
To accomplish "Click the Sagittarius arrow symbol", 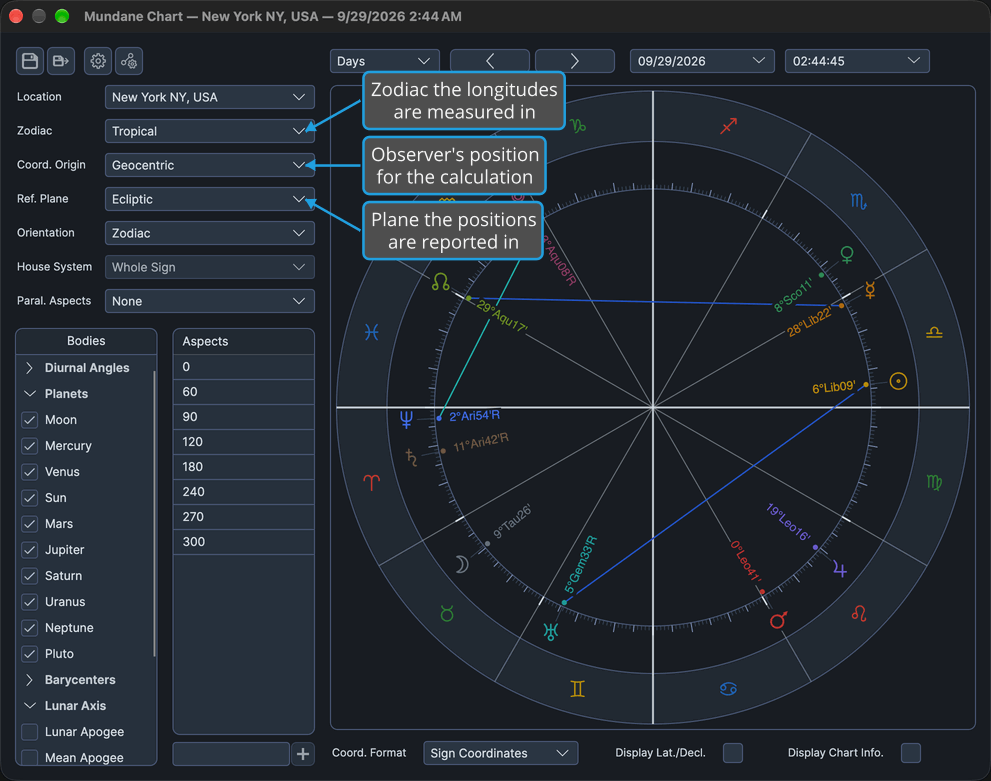I will (729, 126).
